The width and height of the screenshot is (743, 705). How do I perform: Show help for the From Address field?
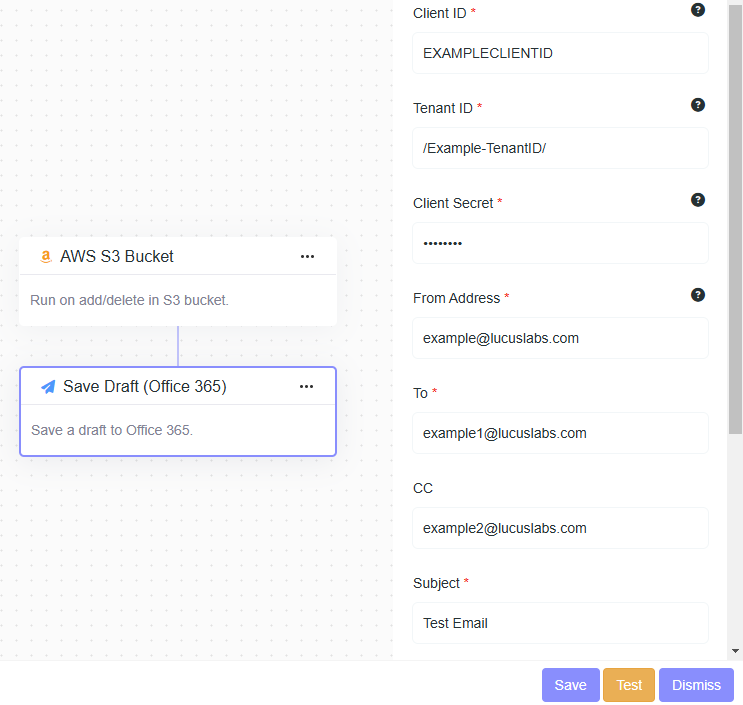tap(698, 295)
